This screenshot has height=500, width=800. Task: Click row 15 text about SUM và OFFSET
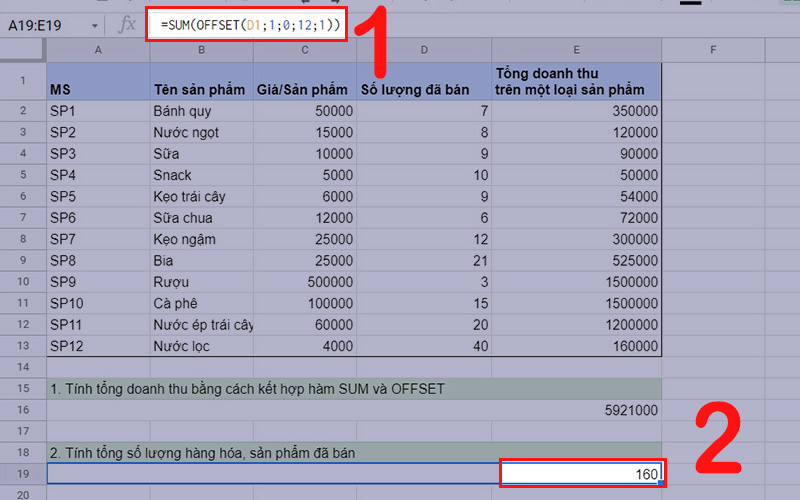(x=247, y=389)
